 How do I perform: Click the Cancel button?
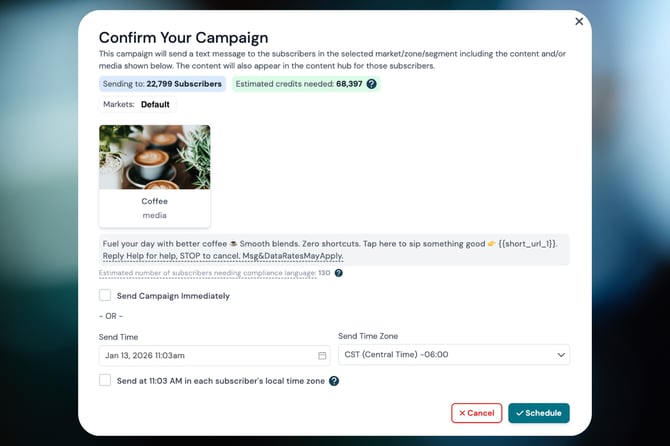pyautogui.click(x=476, y=413)
